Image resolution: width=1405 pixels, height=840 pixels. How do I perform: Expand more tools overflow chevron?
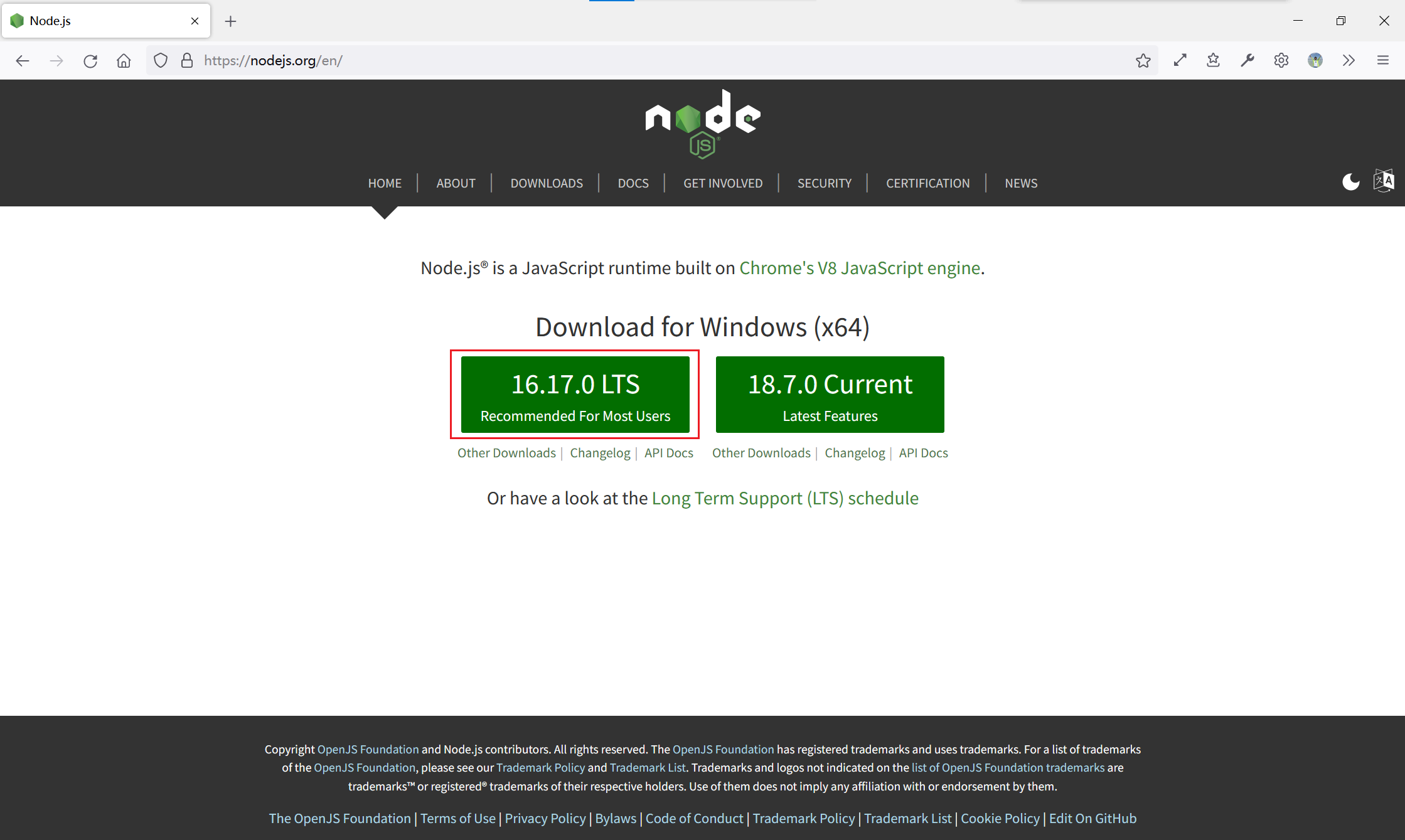point(1349,61)
